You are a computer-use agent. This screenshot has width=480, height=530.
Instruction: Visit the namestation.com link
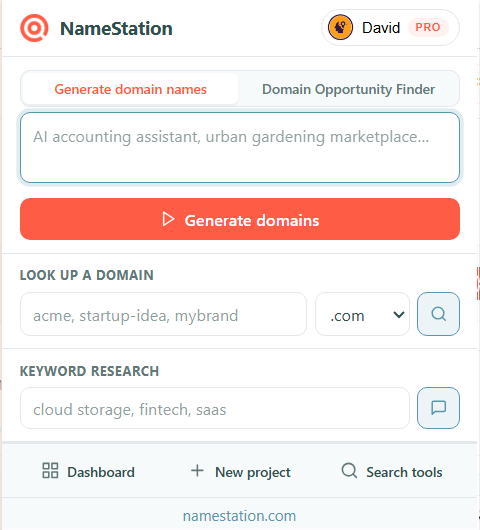coord(239,516)
